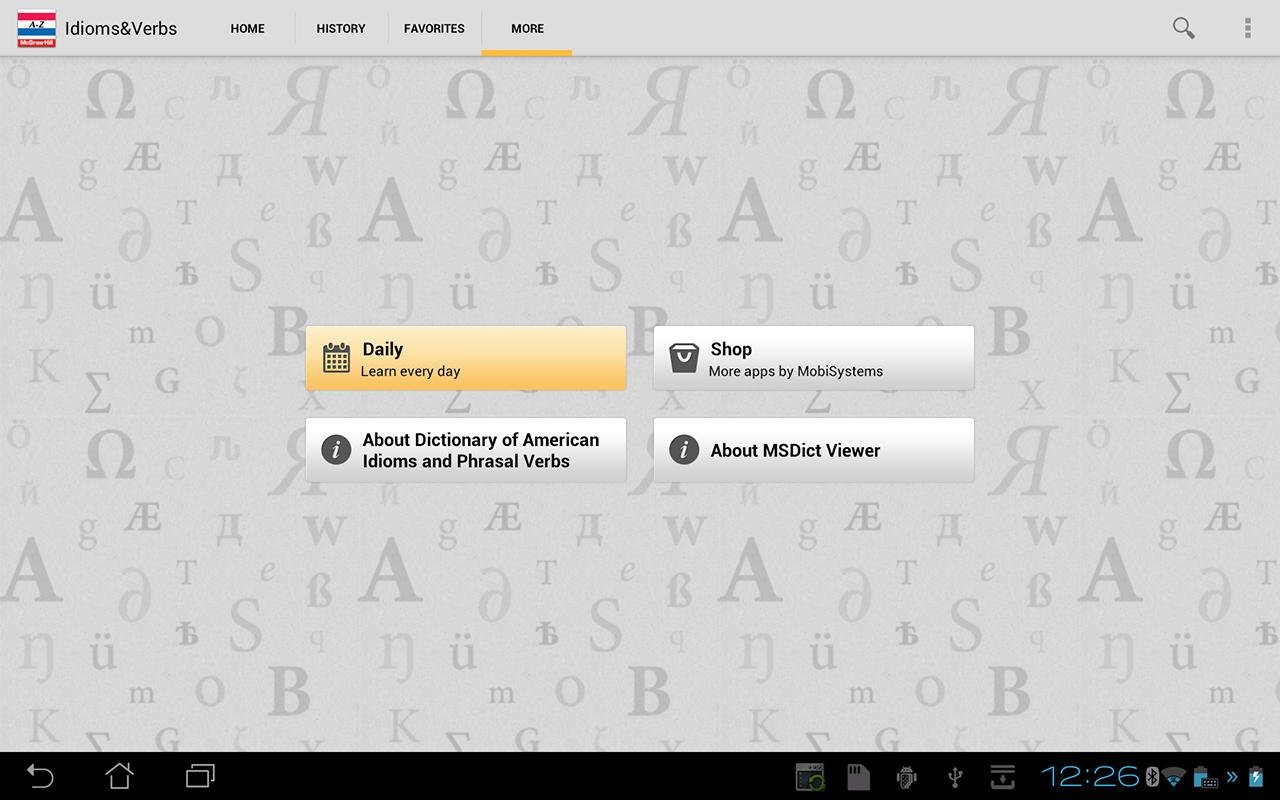The height and width of the screenshot is (800, 1280).
Task: Tap the Wi-Fi signal icon
Action: coord(1174,777)
